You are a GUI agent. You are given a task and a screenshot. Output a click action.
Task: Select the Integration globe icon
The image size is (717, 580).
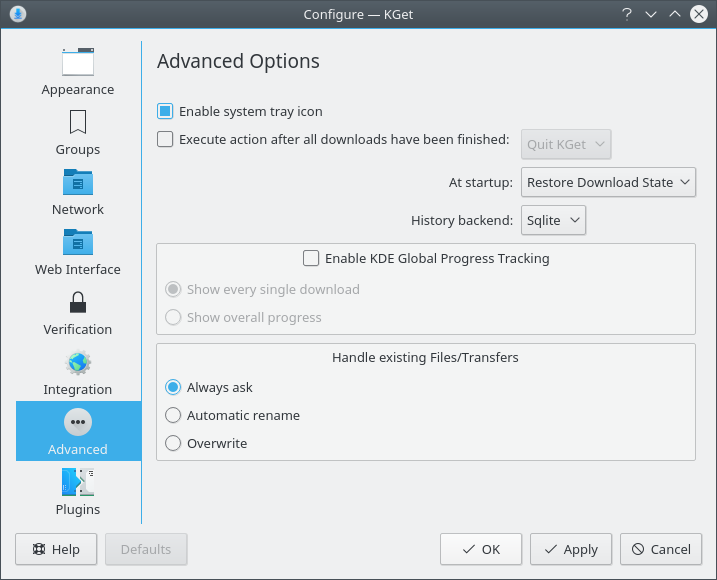pyautogui.click(x=78, y=363)
